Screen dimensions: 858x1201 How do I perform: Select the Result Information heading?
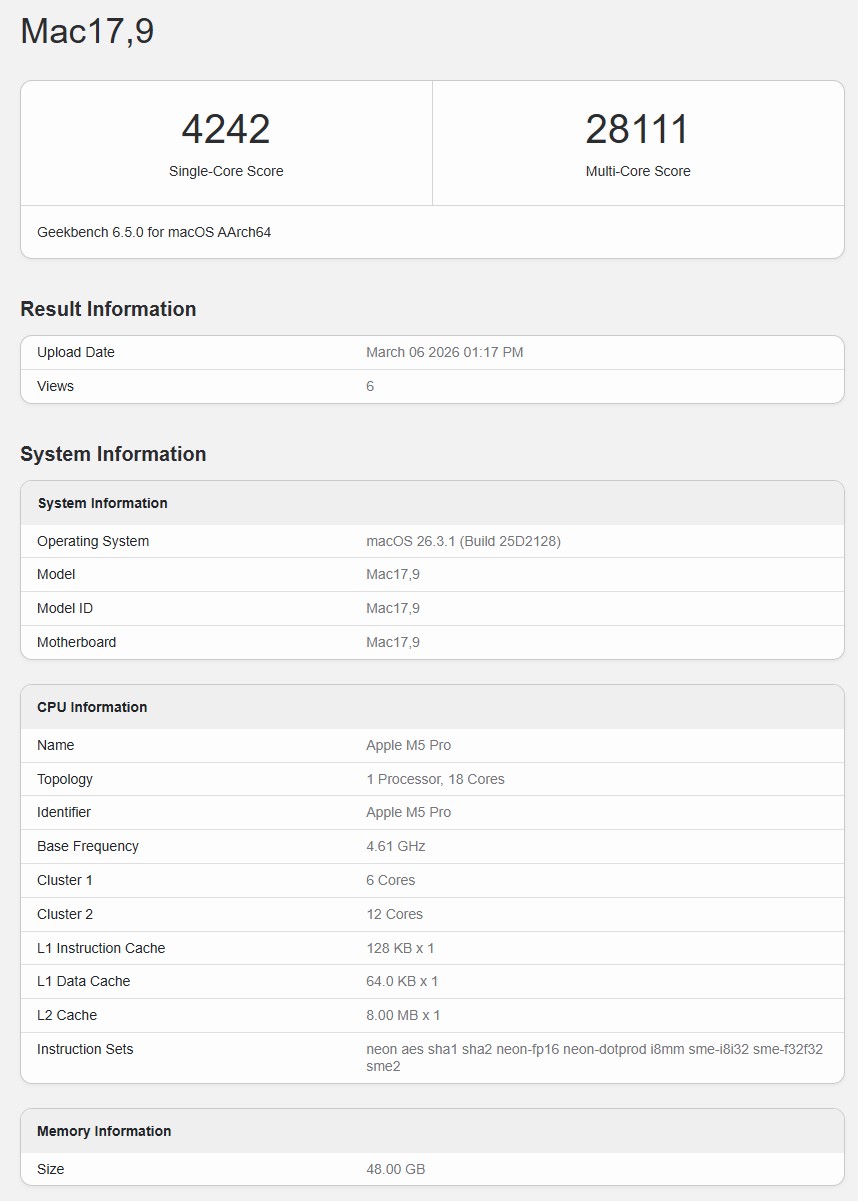108,309
